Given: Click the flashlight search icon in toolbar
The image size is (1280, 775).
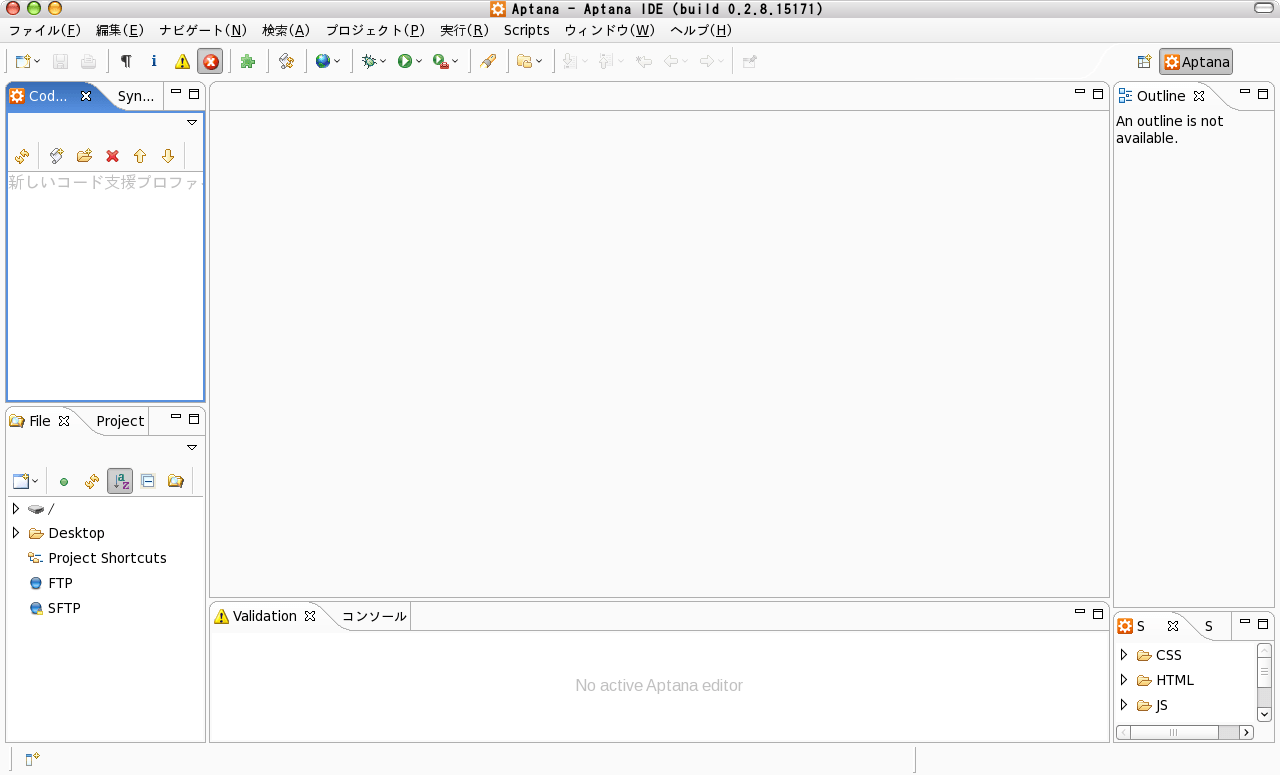Looking at the screenshot, I should pos(488,61).
